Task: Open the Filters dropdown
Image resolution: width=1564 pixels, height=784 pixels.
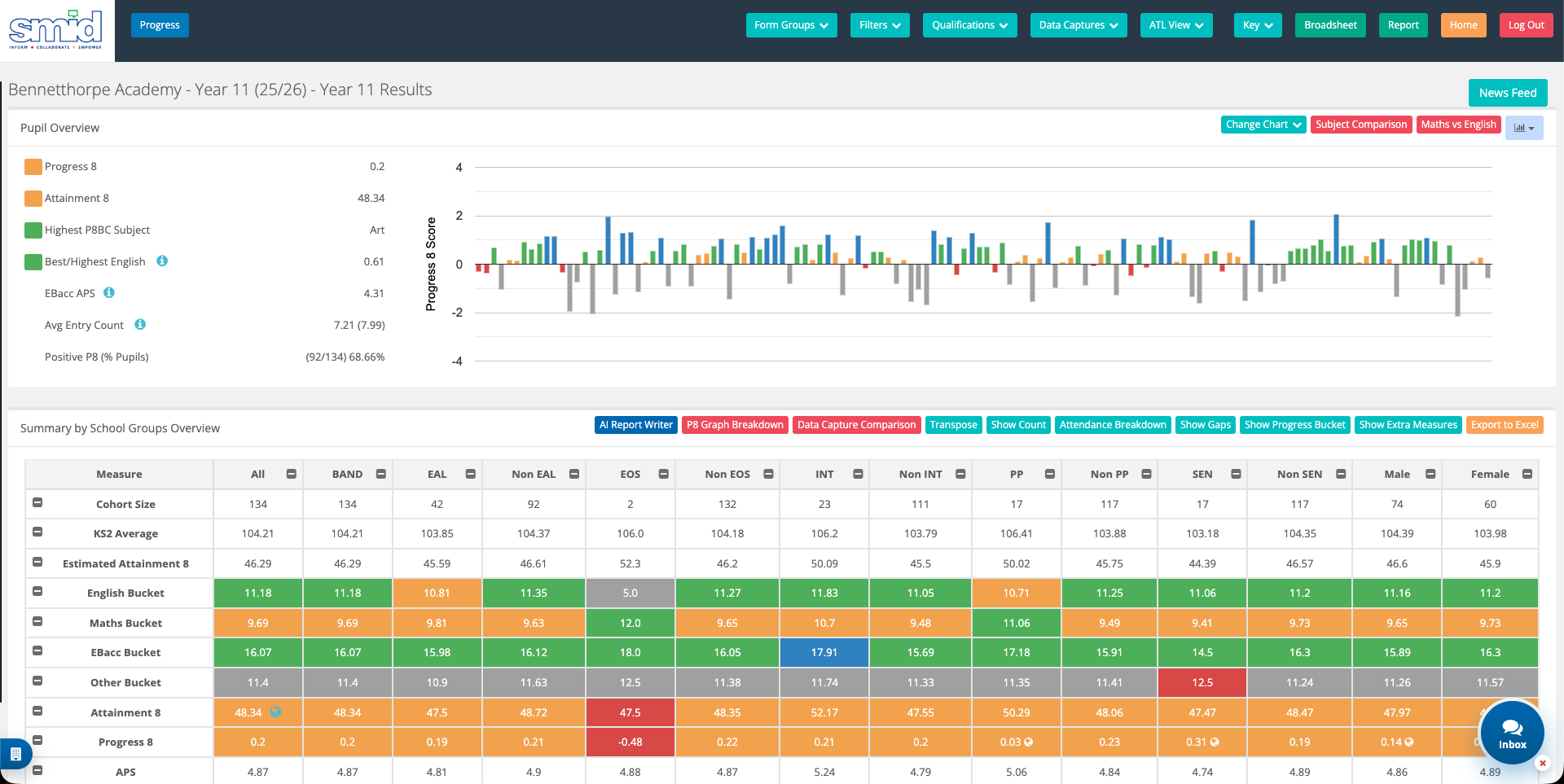Action: [880, 25]
